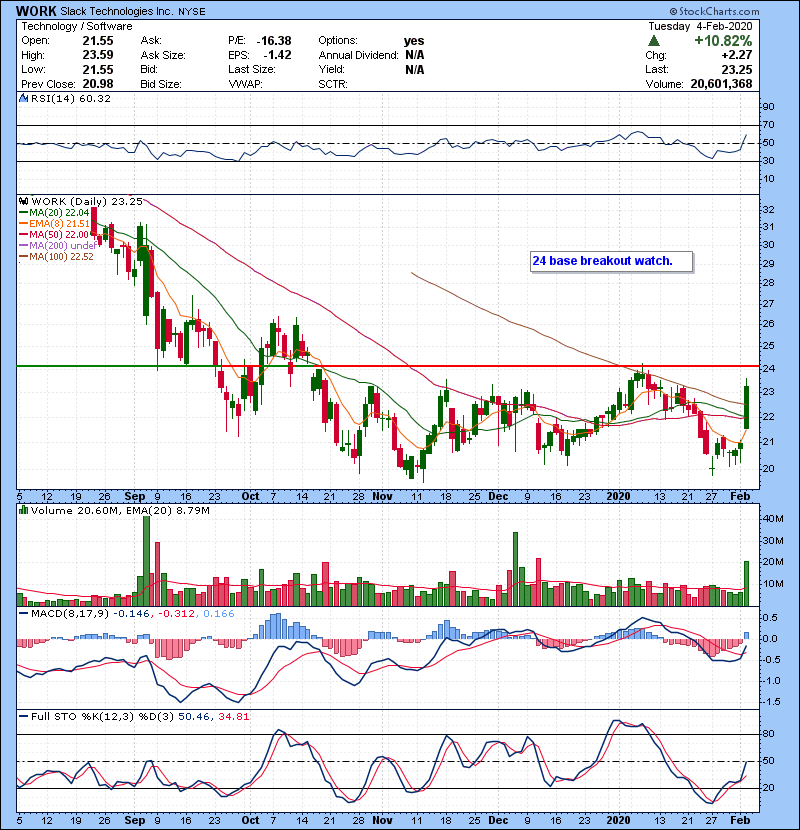Select the Open value 21.55
The image size is (800, 830).
click(x=98, y=41)
